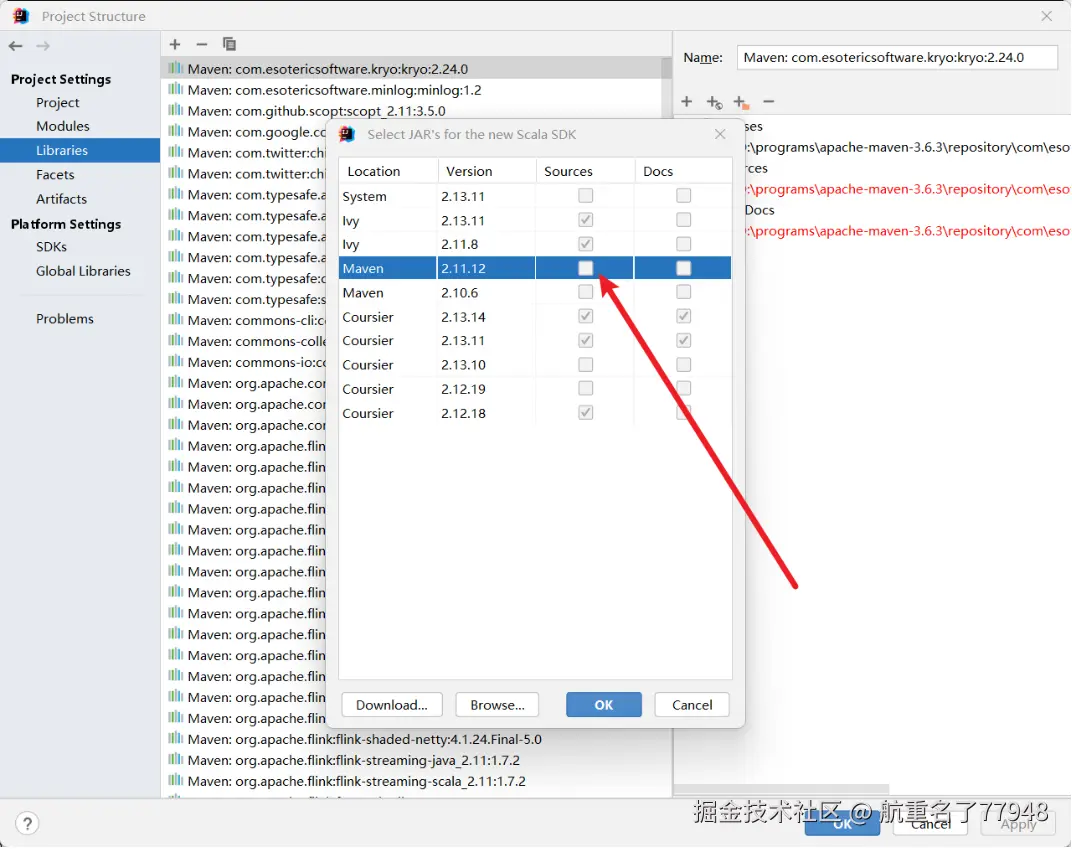
Task: Toggle Docs checkbox for Coursier 2.13.11
Action: (x=683, y=340)
